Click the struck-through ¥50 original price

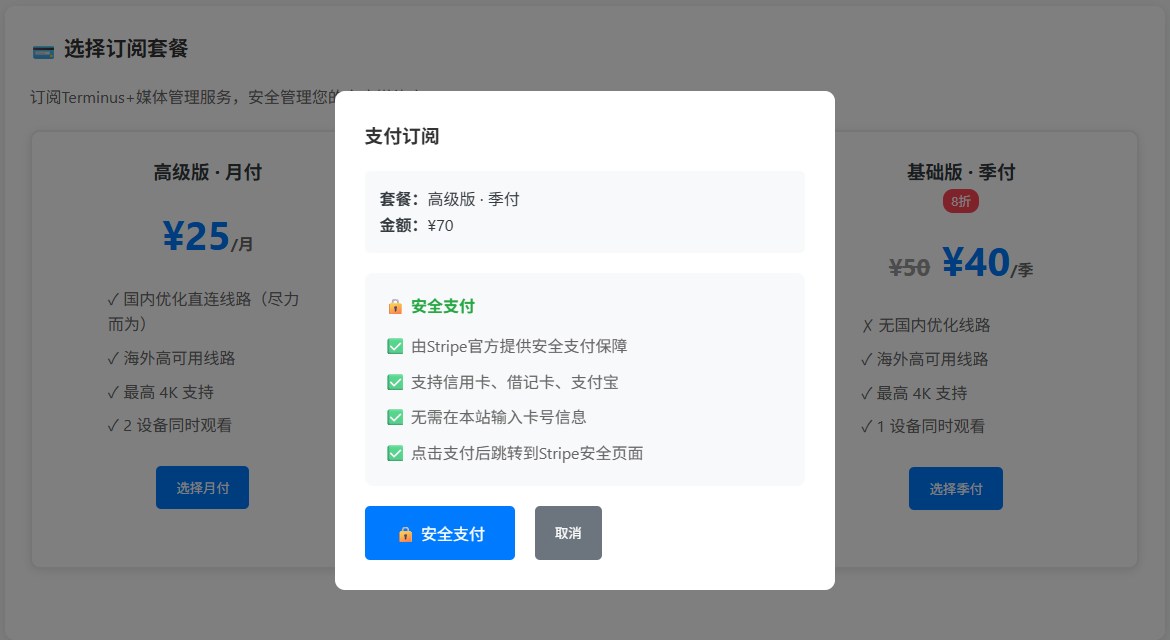click(x=909, y=267)
